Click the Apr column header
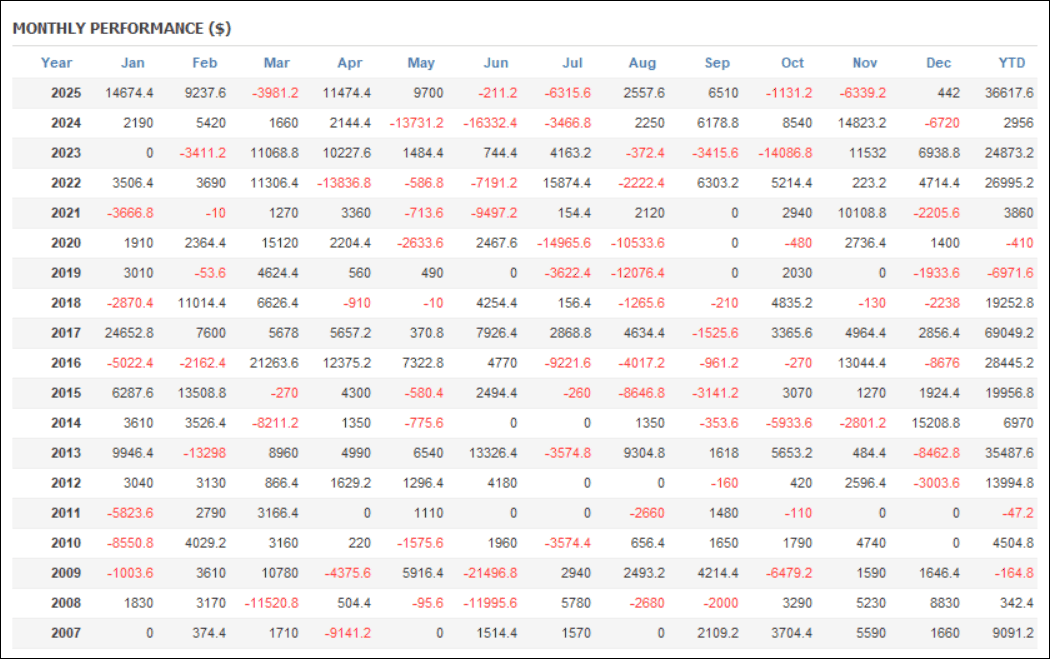Image resolution: width=1050 pixels, height=659 pixels. click(x=350, y=63)
